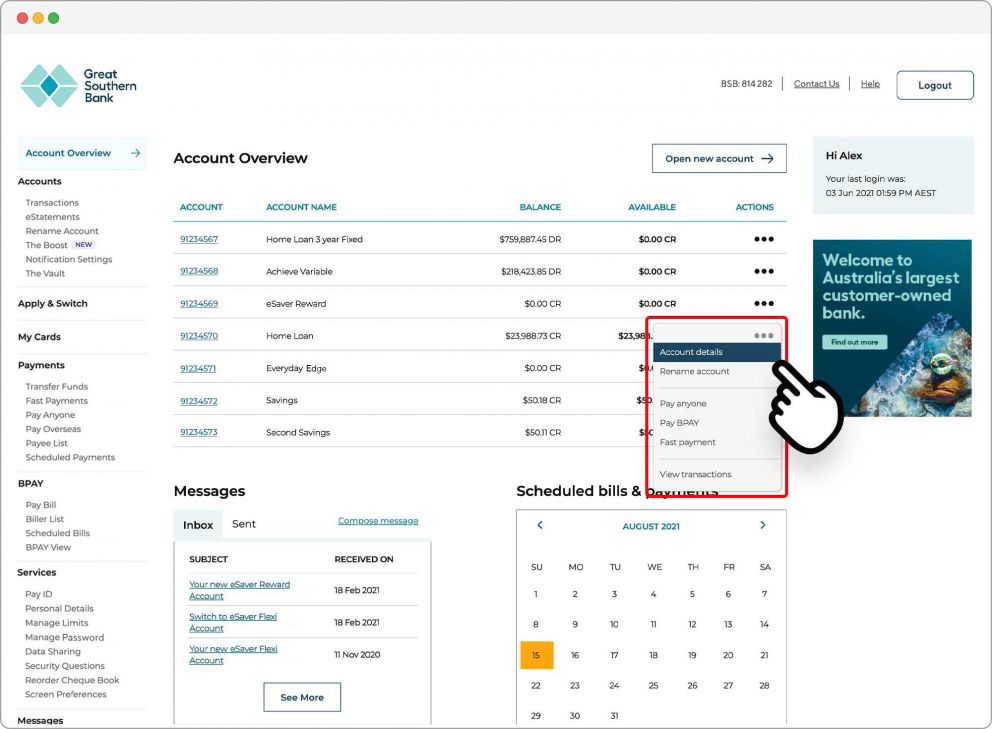Open Pay ID under Services
Screen dimensions: 992x729
point(39,594)
